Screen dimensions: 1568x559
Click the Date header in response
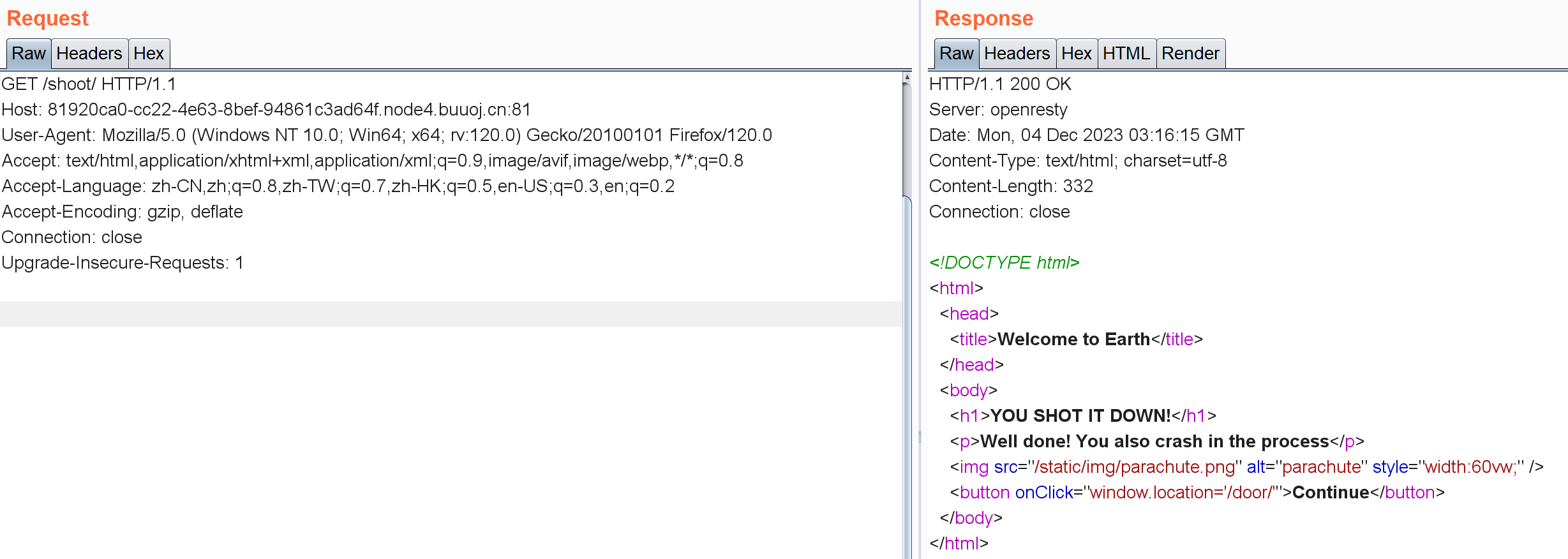tap(1087, 135)
